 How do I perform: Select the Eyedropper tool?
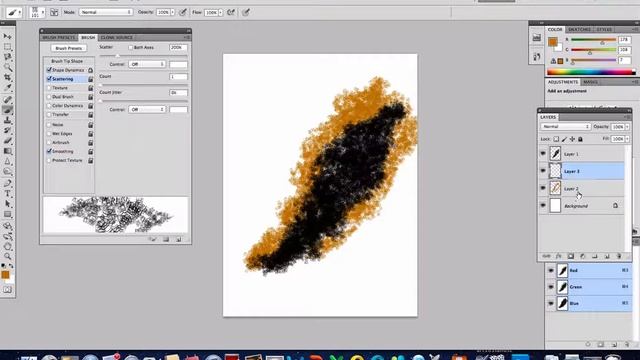click(x=7, y=88)
